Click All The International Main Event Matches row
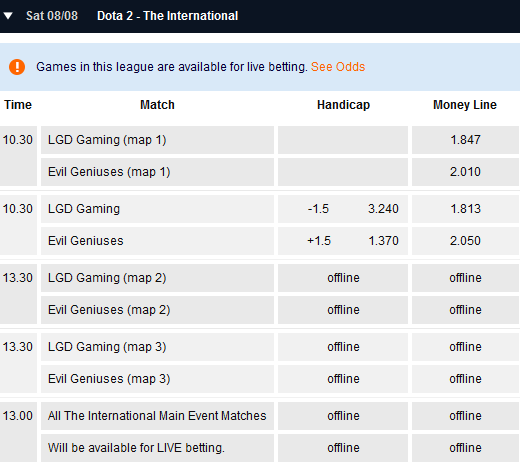Screen dimensions: 520x464 (157, 416)
